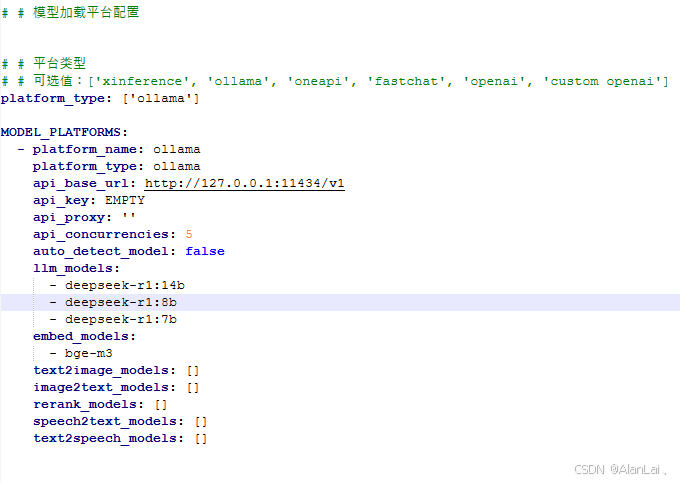Click the speech2text_models empty list line
Screen dimensions: 680x483
coord(120,421)
